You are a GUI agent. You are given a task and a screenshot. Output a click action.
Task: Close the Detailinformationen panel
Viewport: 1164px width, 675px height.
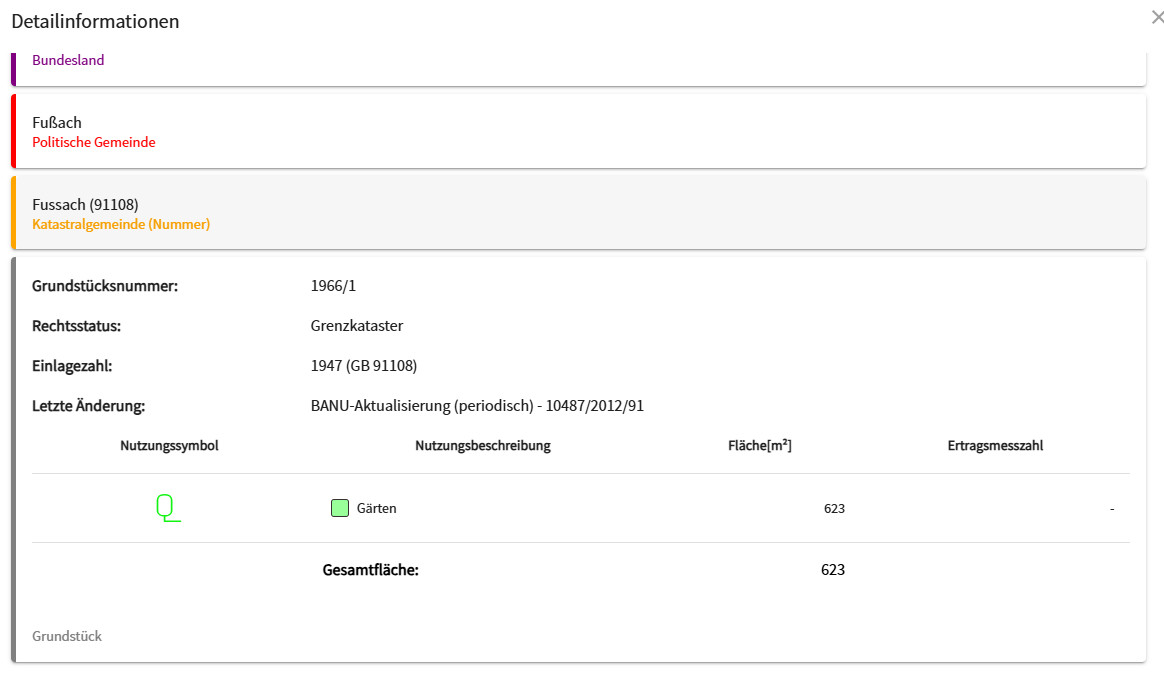pos(1157,17)
